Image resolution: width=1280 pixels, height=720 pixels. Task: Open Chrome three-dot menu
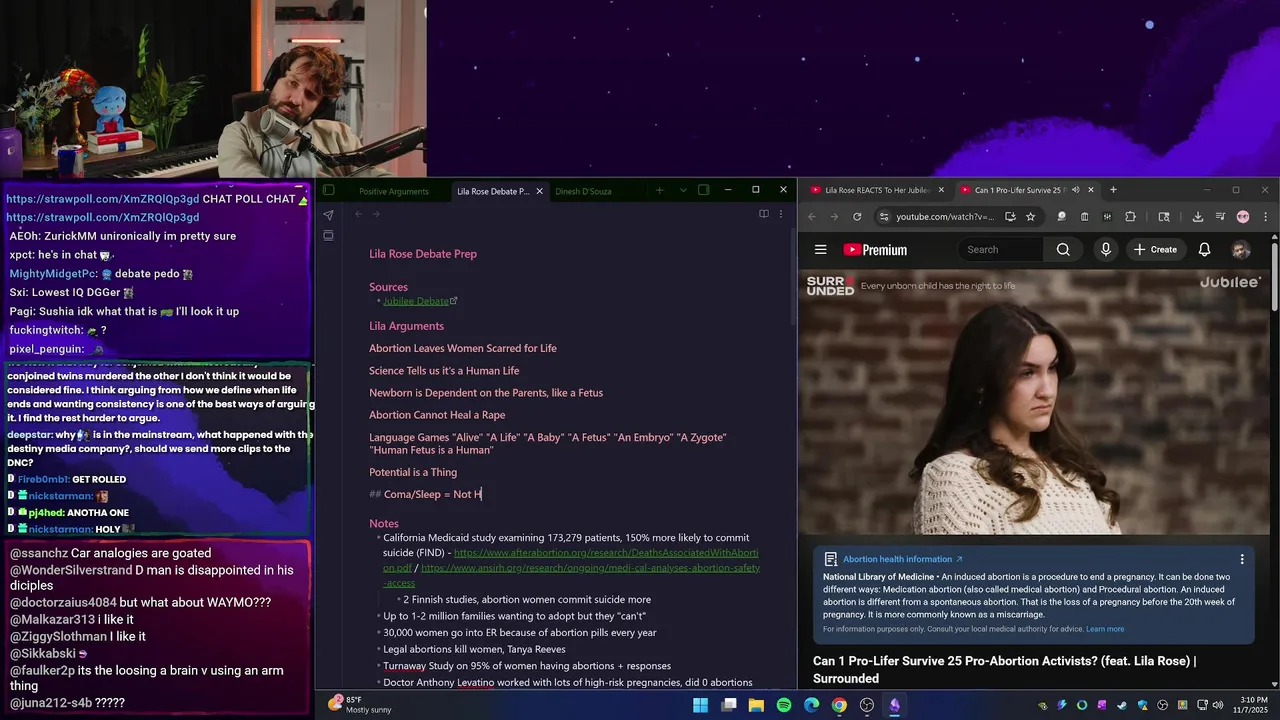[1265, 216]
